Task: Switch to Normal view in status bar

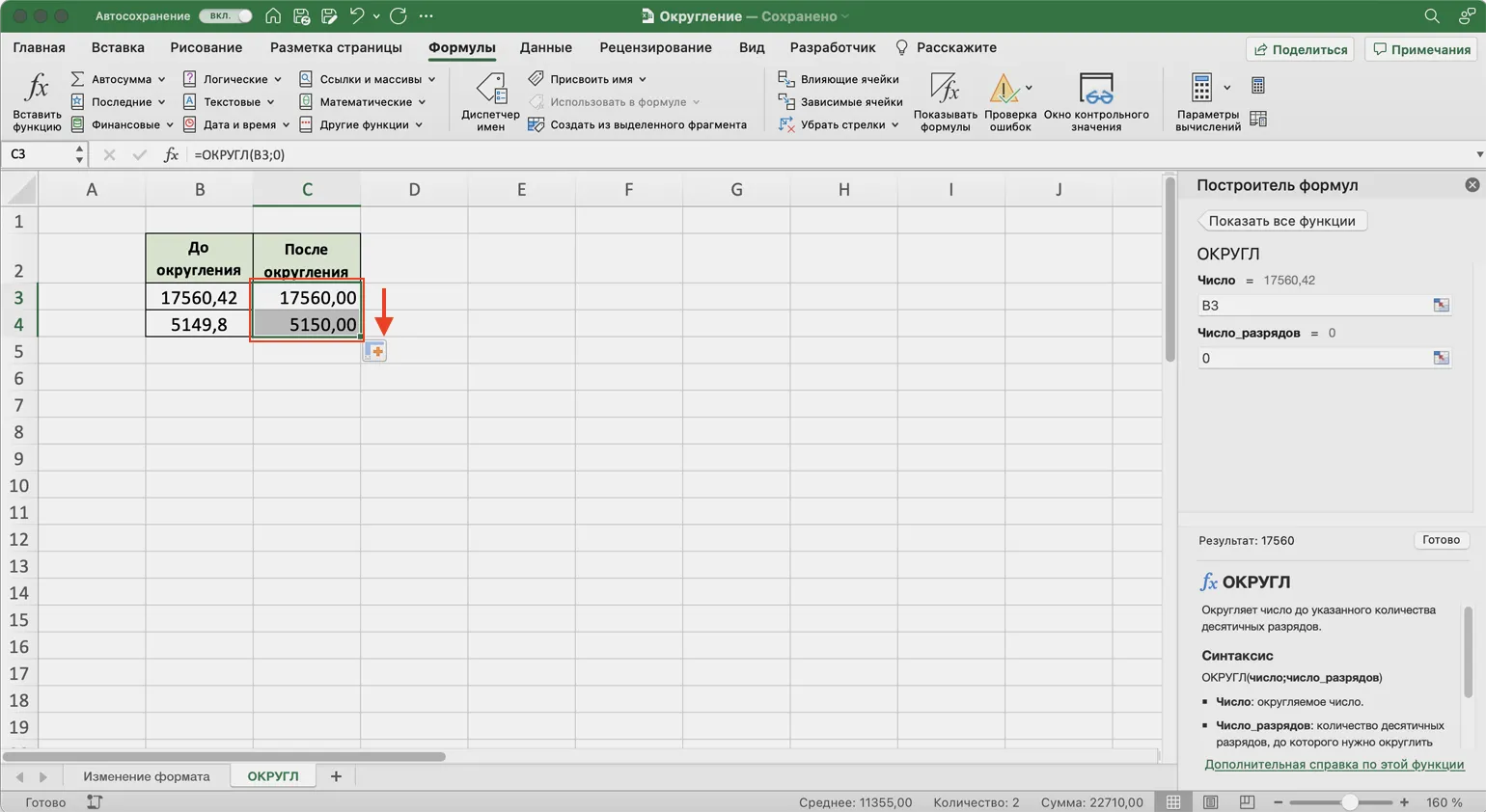Action: pyautogui.click(x=1173, y=802)
